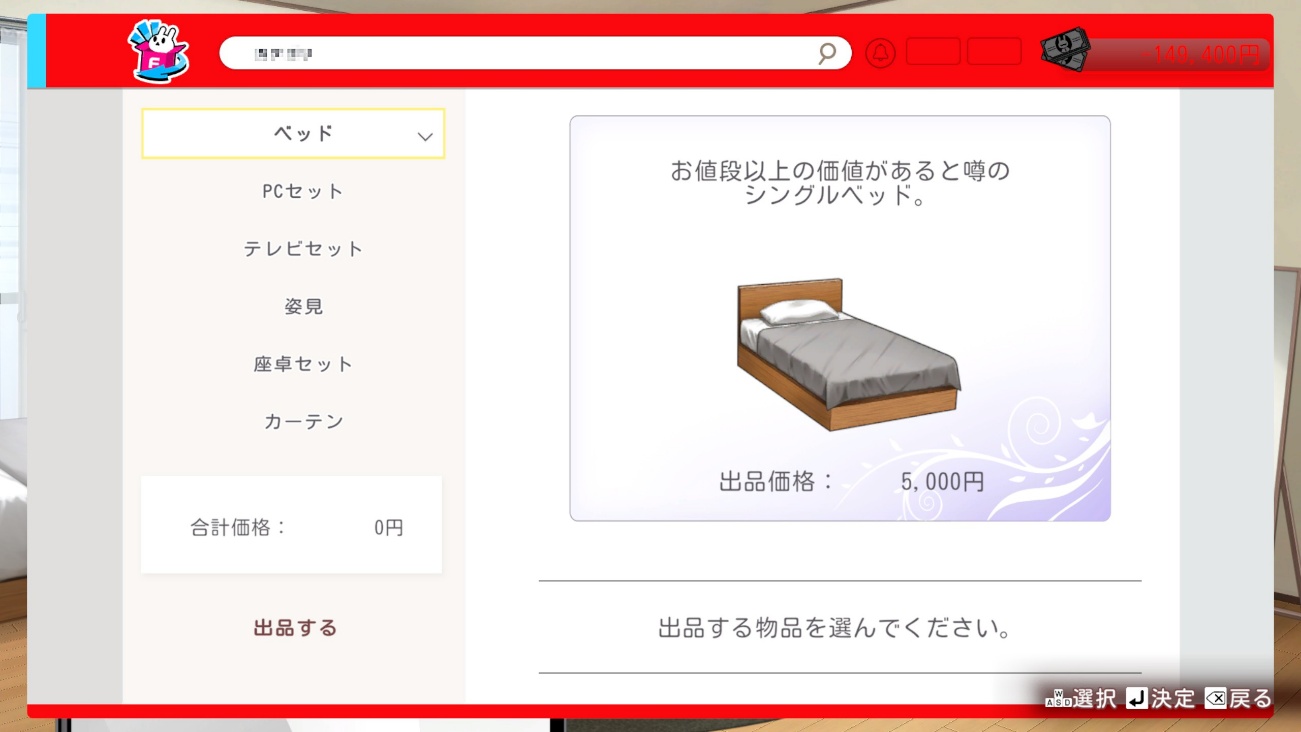Image resolution: width=1301 pixels, height=732 pixels.
Task: Select PCセット from the list
Action: [x=303, y=191]
